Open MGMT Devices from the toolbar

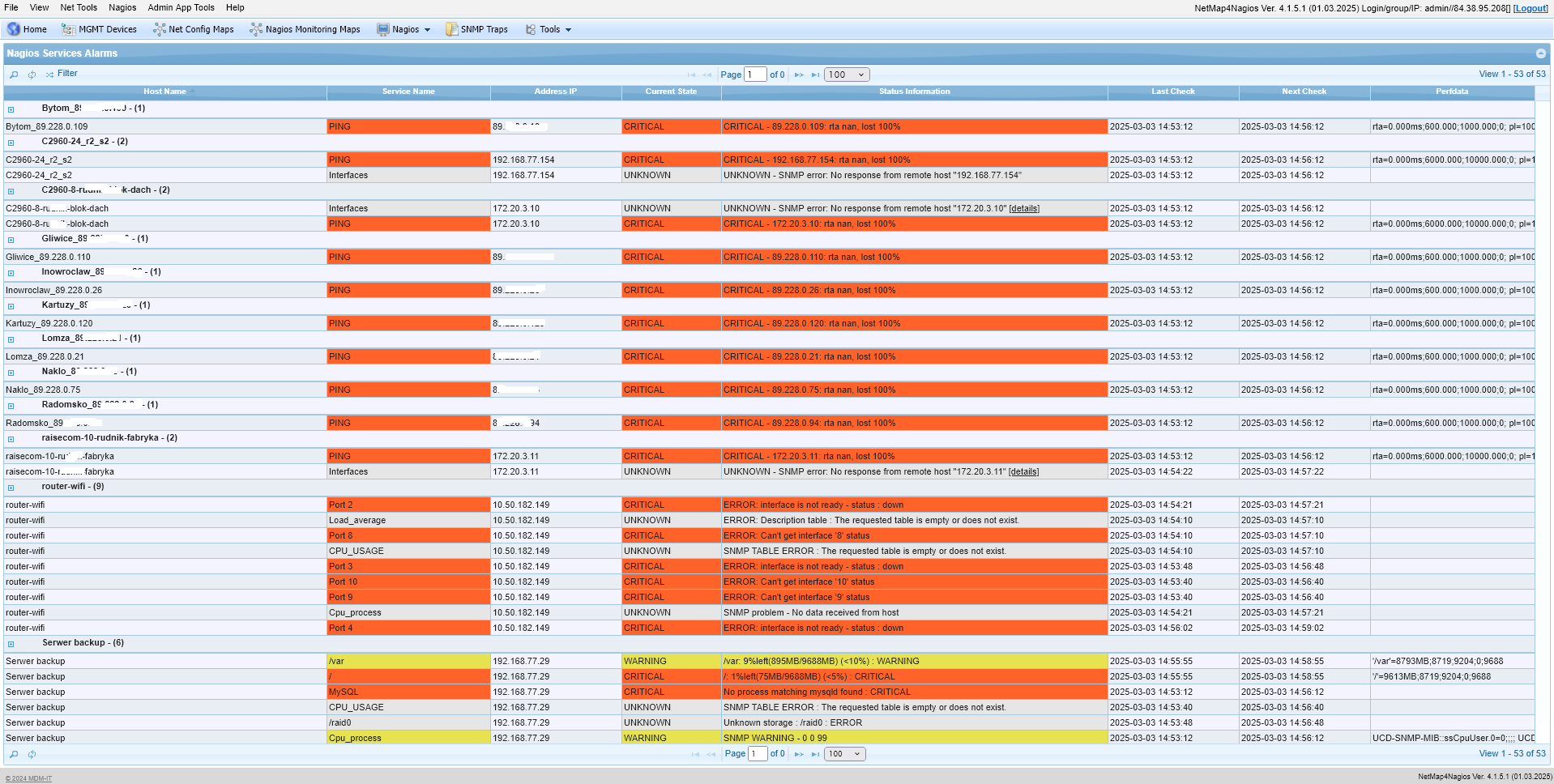click(99, 29)
